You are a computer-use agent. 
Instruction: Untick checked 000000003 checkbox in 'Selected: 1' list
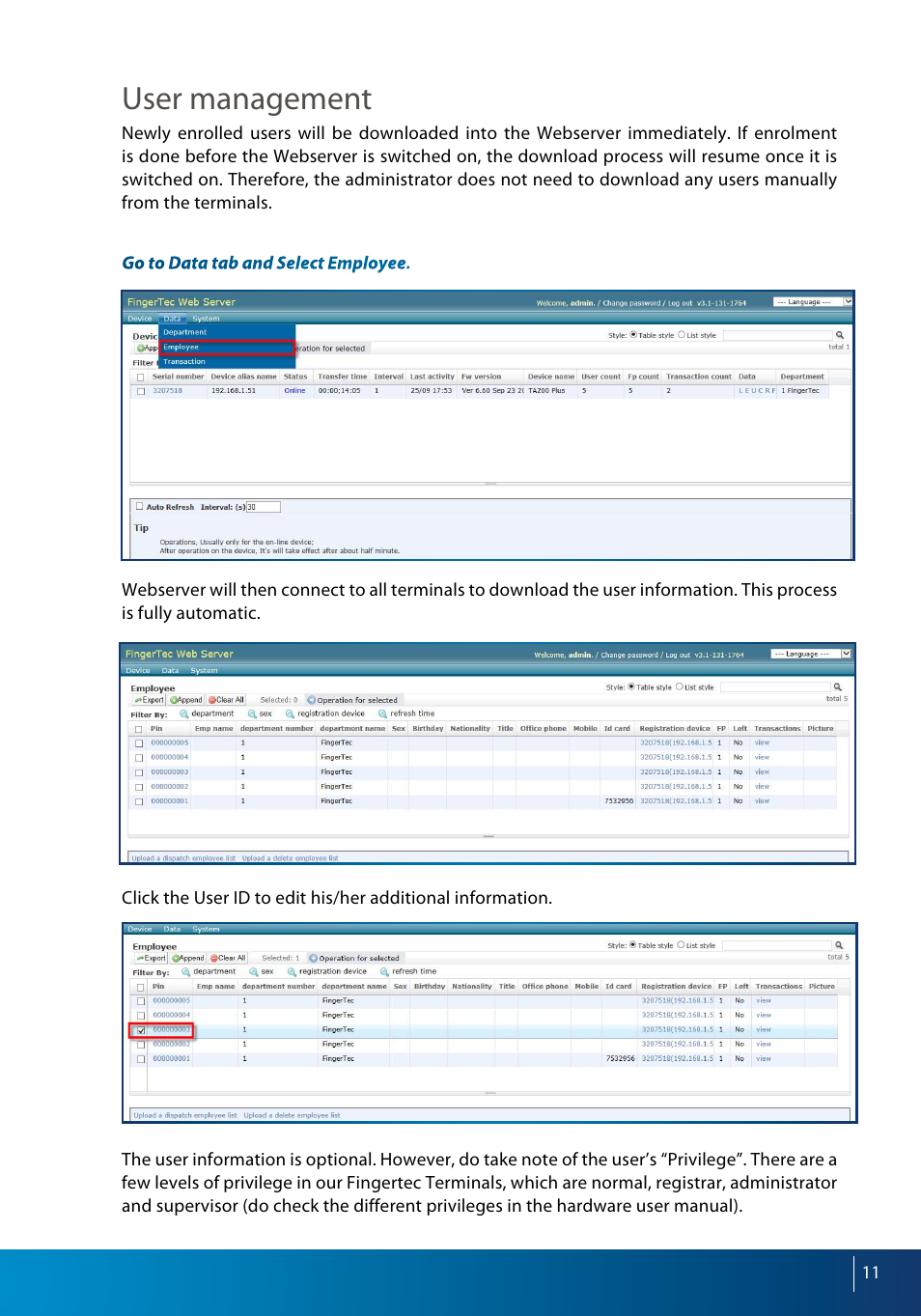[141, 1030]
